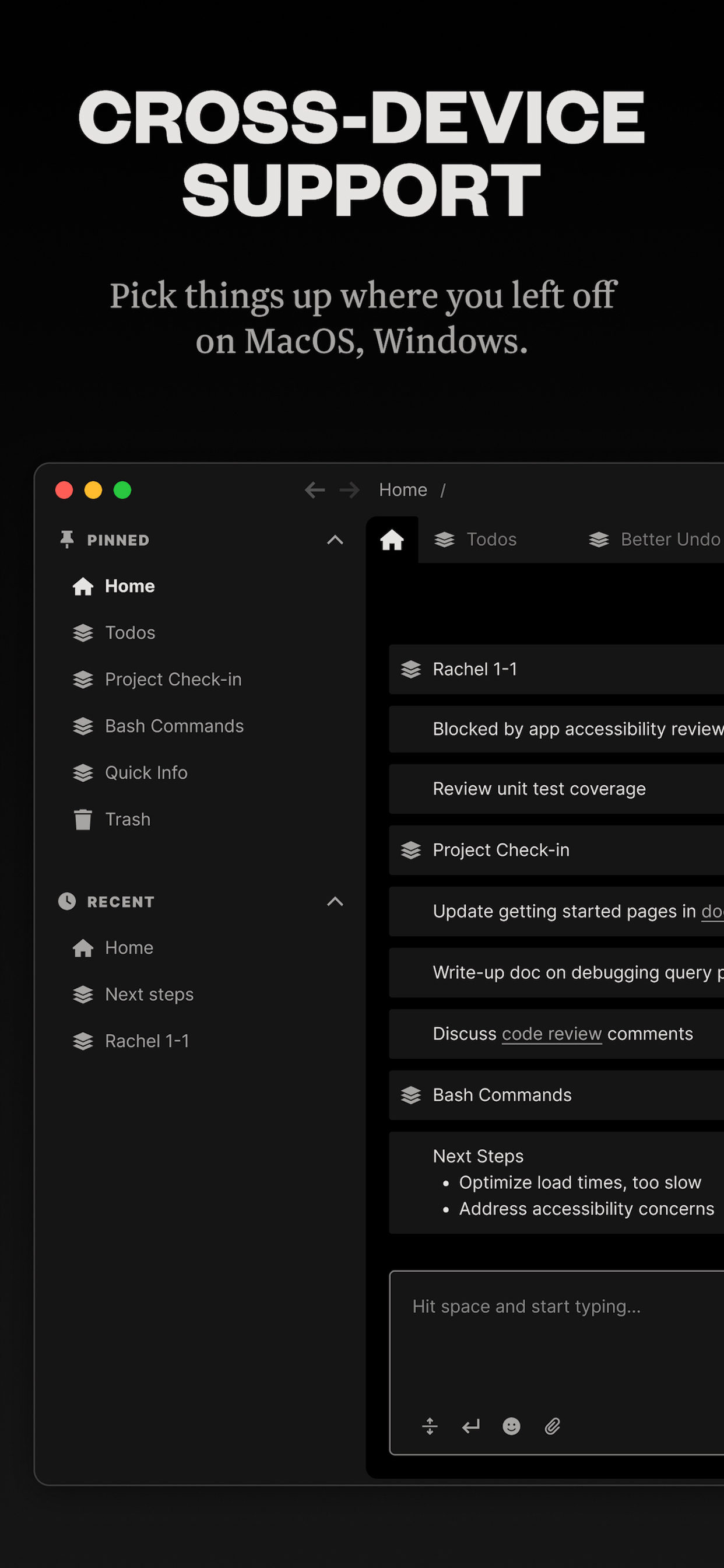This screenshot has width=724, height=1568.
Task: Click the house icon in Recent
Action: click(x=83, y=948)
